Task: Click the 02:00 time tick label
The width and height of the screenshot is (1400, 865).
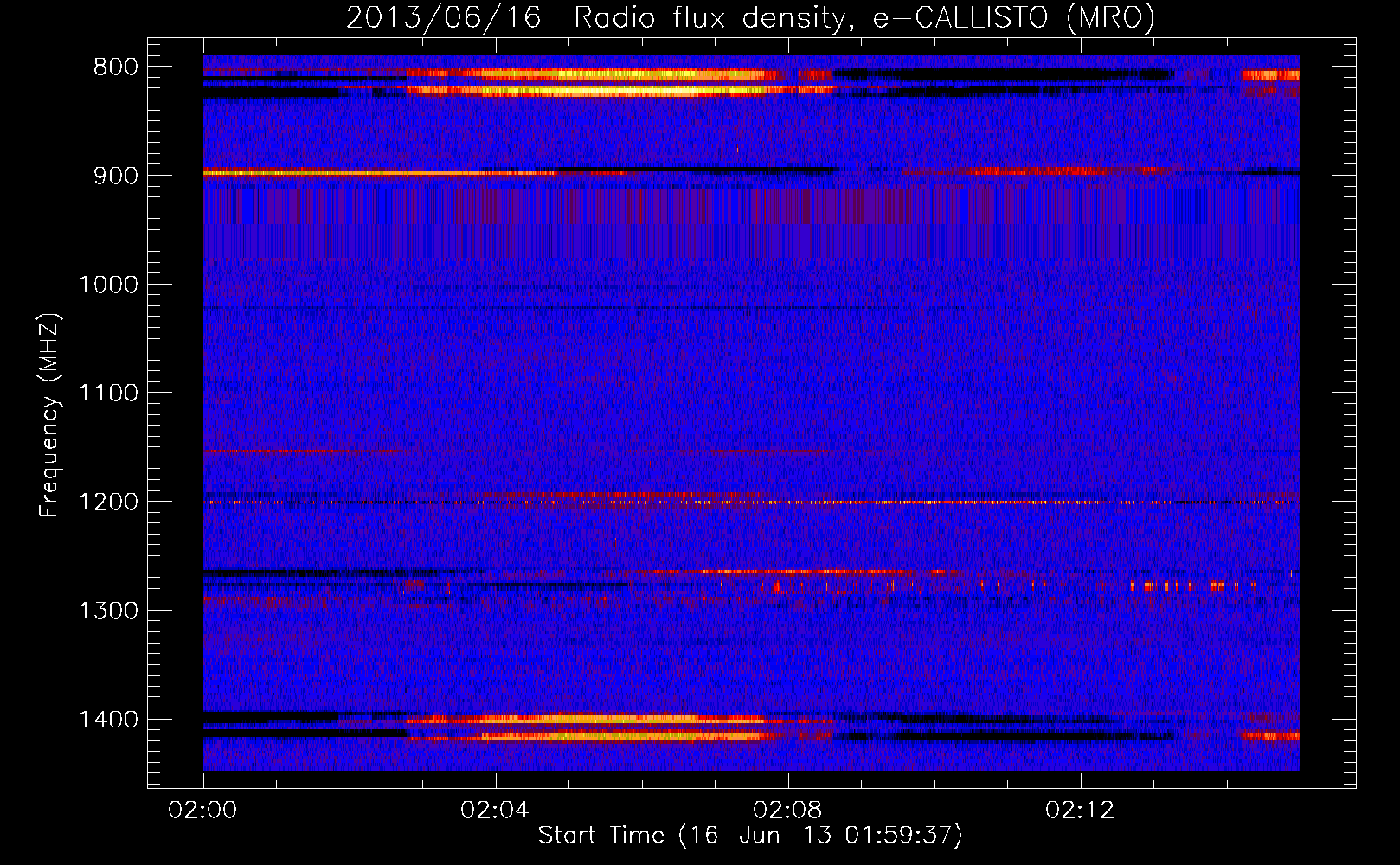Action: click(202, 811)
